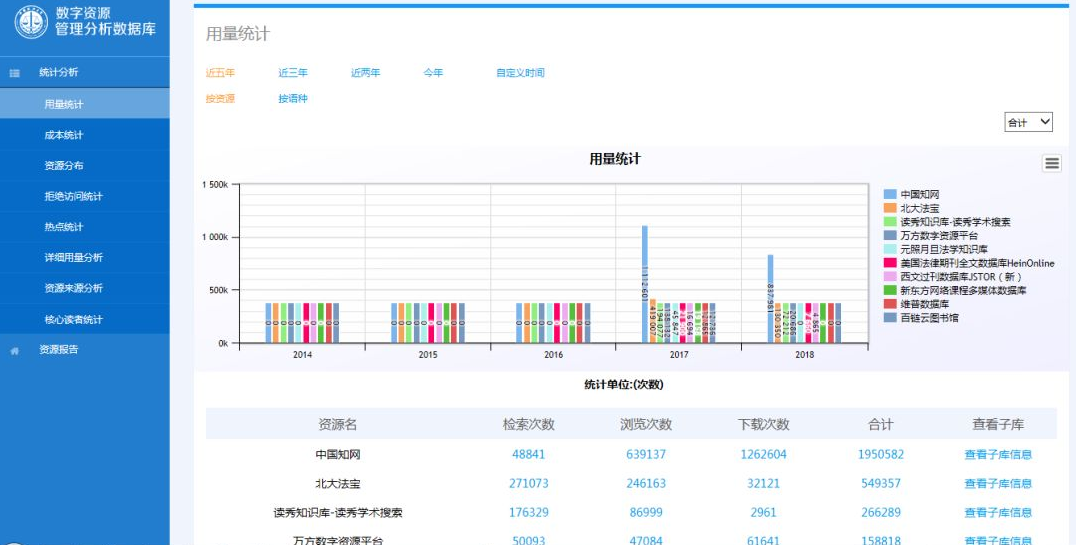
Task: Open the 资源报告 sidebar section
Action: [x=84, y=349]
